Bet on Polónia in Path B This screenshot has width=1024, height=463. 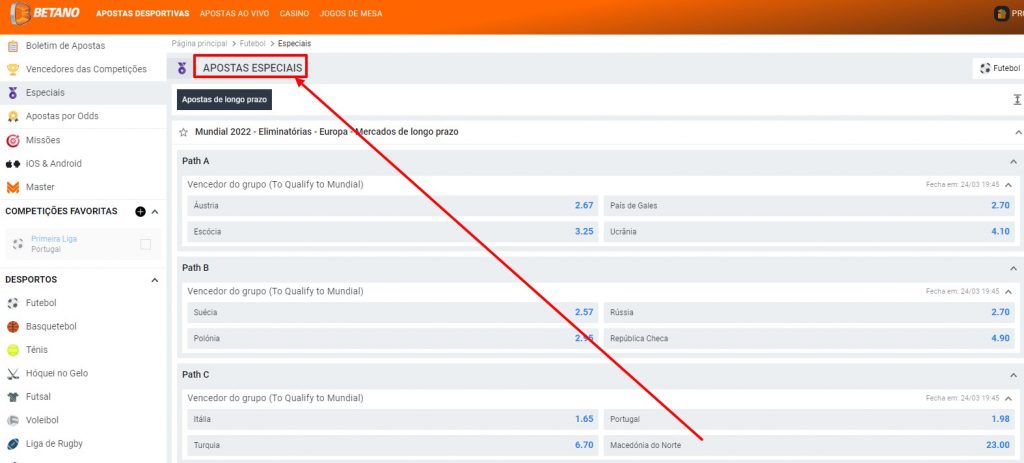(x=392, y=338)
